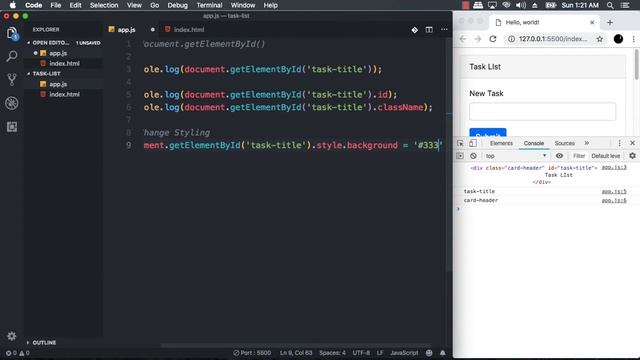Open the Default levels dropdown
This screenshot has height=360, width=640.
606,156
